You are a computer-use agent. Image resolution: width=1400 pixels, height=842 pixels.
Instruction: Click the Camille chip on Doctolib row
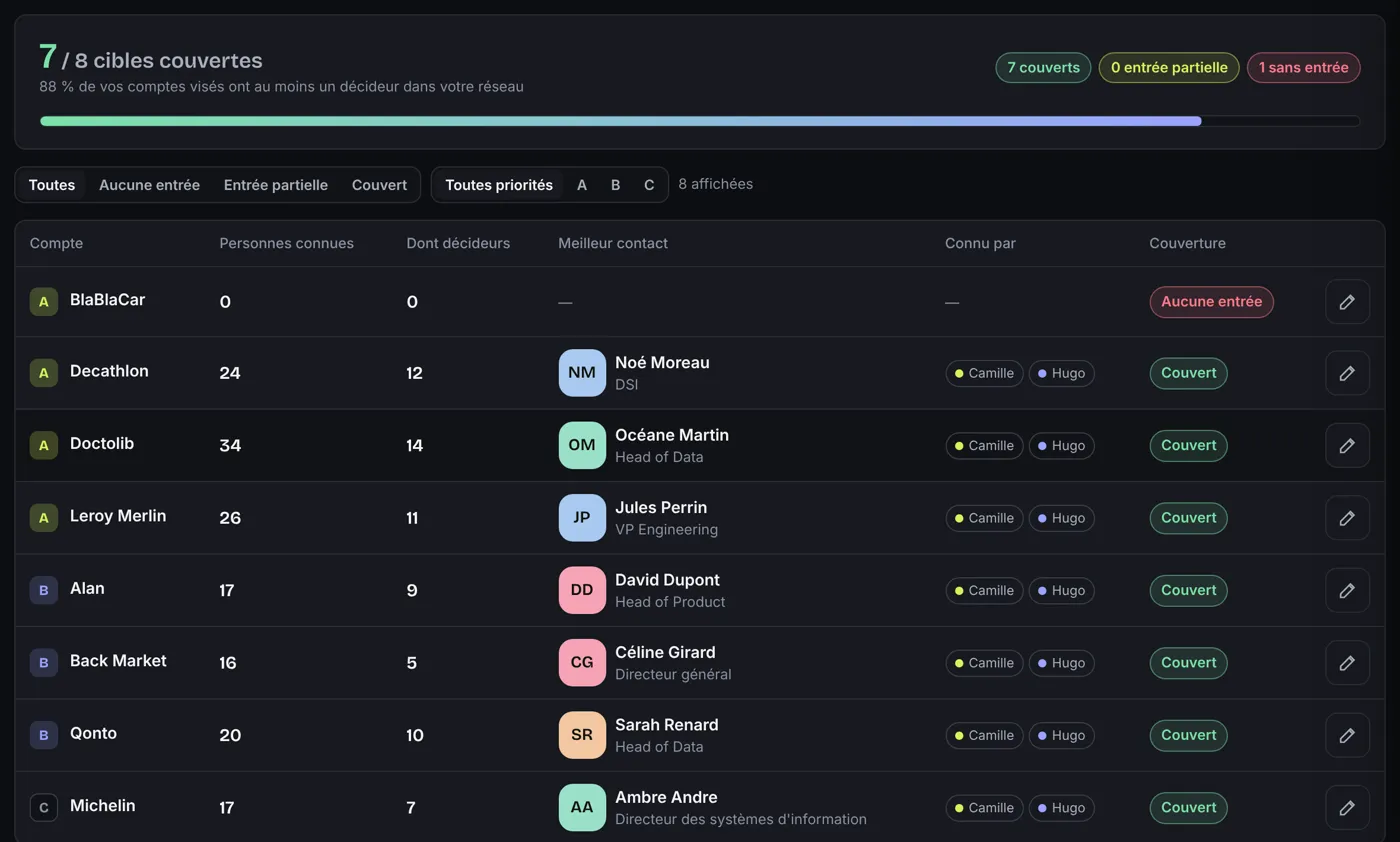pyautogui.click(x=984, y=446)
